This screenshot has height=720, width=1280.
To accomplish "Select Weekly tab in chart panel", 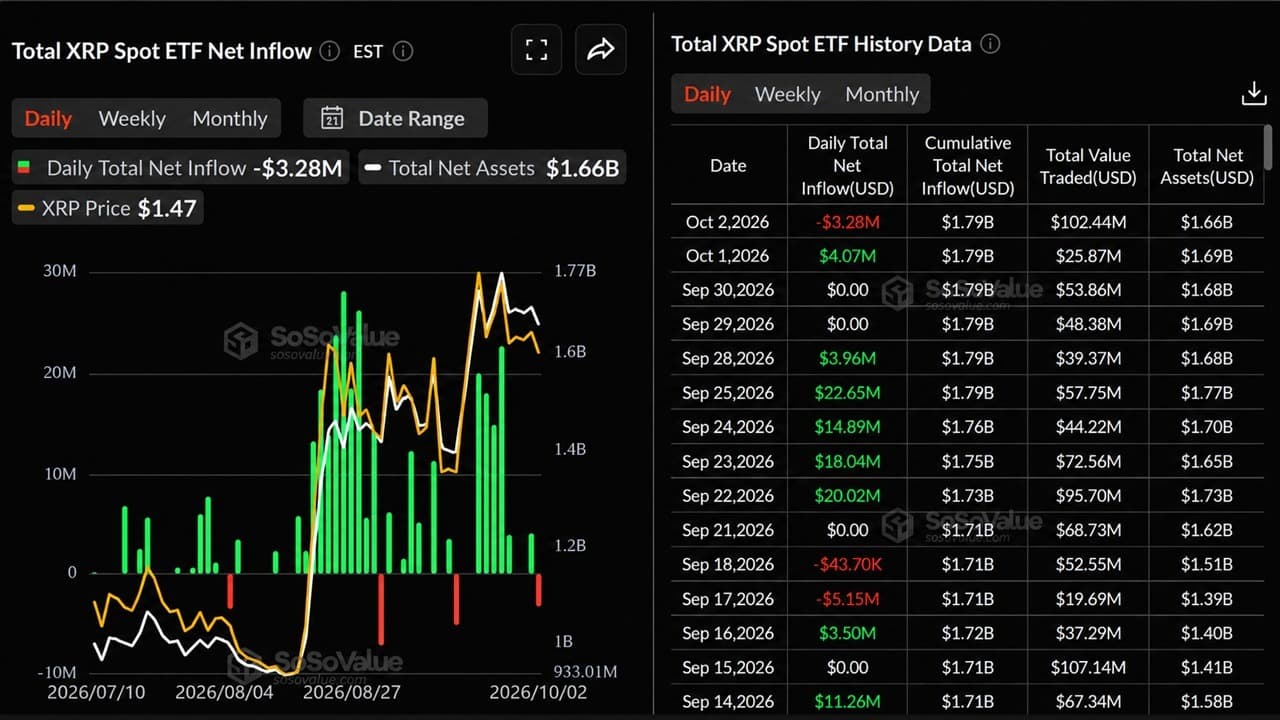I will click(132, 118).
